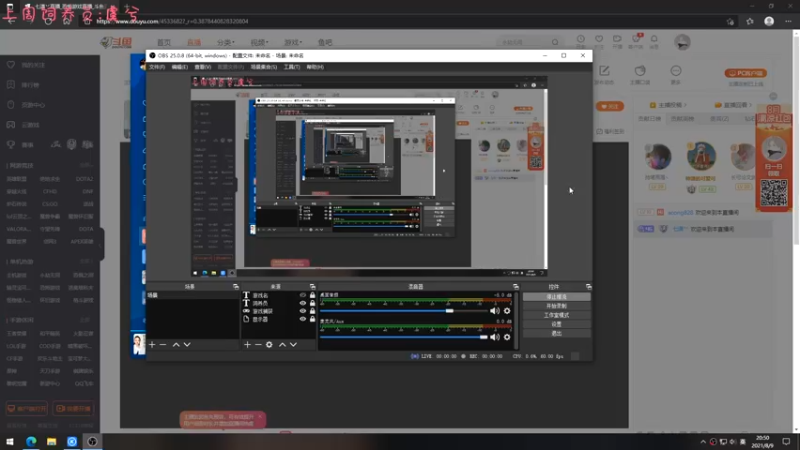Expand the 游戏 dropdown in Douyu nav
Viewport: 800px width, 450px height.
pyautogui.click(x=293, y=42)
